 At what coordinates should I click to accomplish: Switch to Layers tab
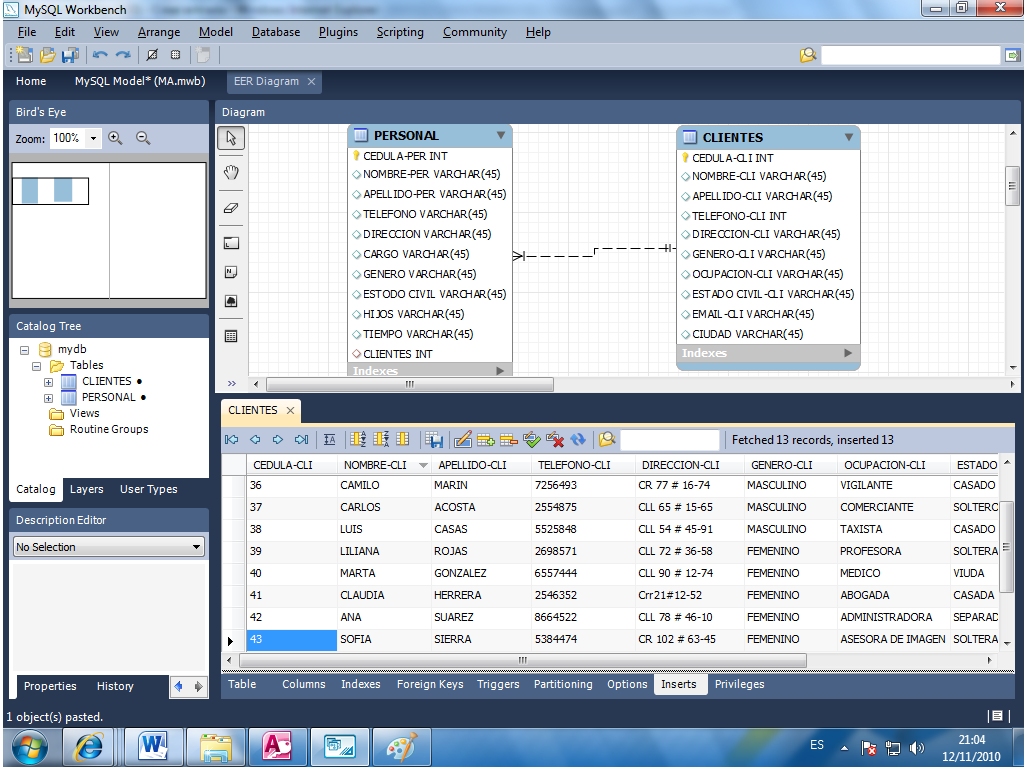click(86, 489)
